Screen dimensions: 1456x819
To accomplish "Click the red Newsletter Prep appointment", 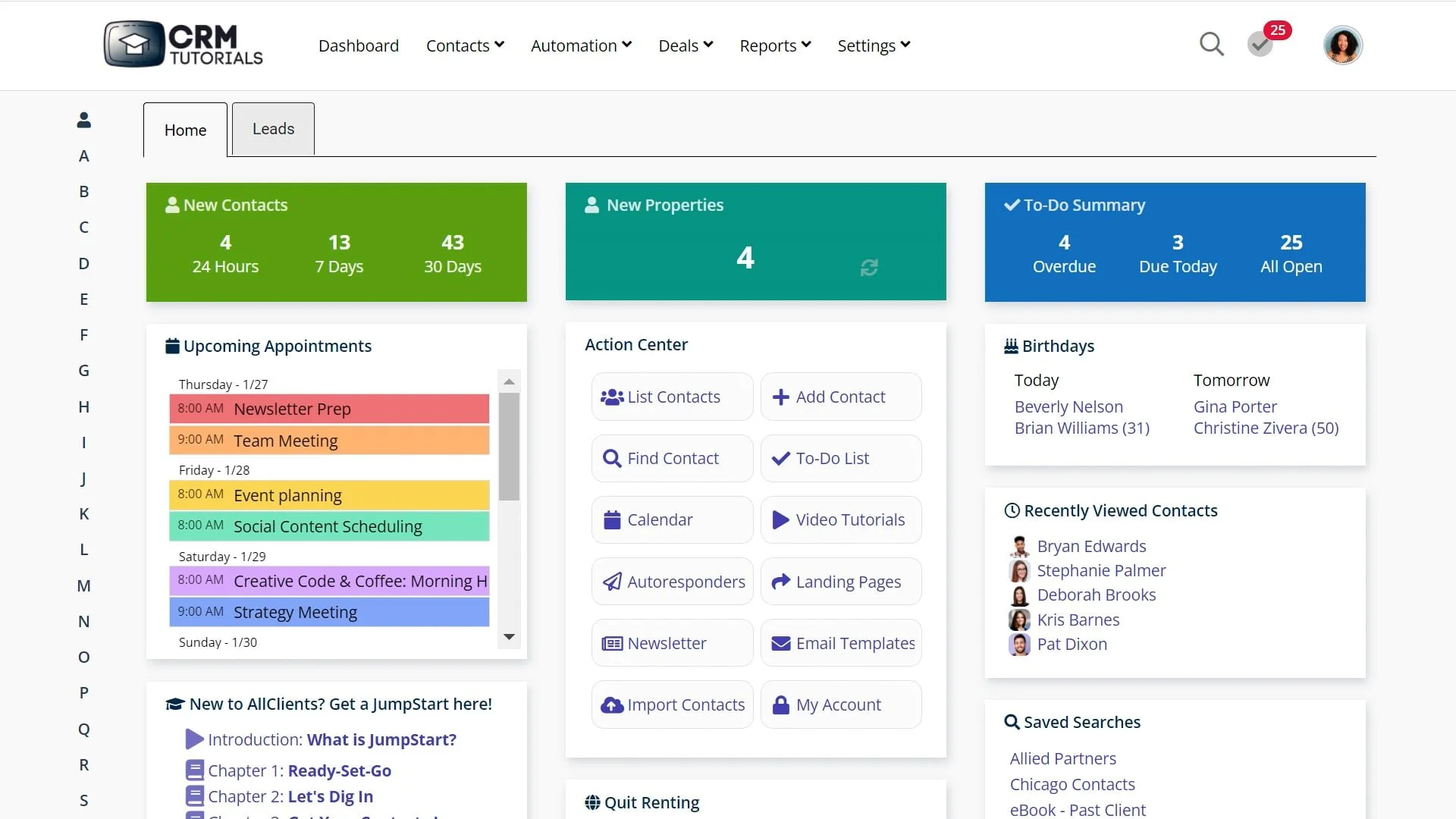I will pos(329,409).
